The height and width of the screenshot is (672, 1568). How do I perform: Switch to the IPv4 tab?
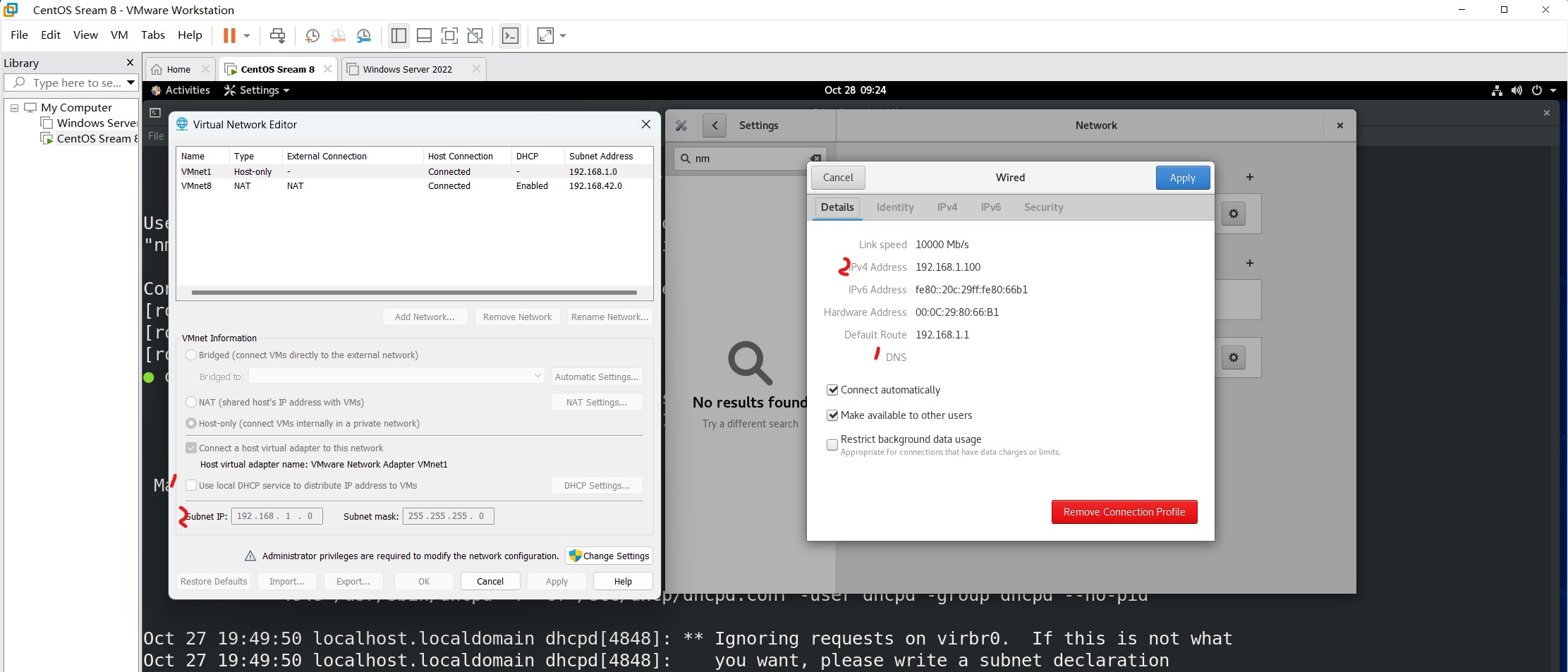[x=947, y=207]
